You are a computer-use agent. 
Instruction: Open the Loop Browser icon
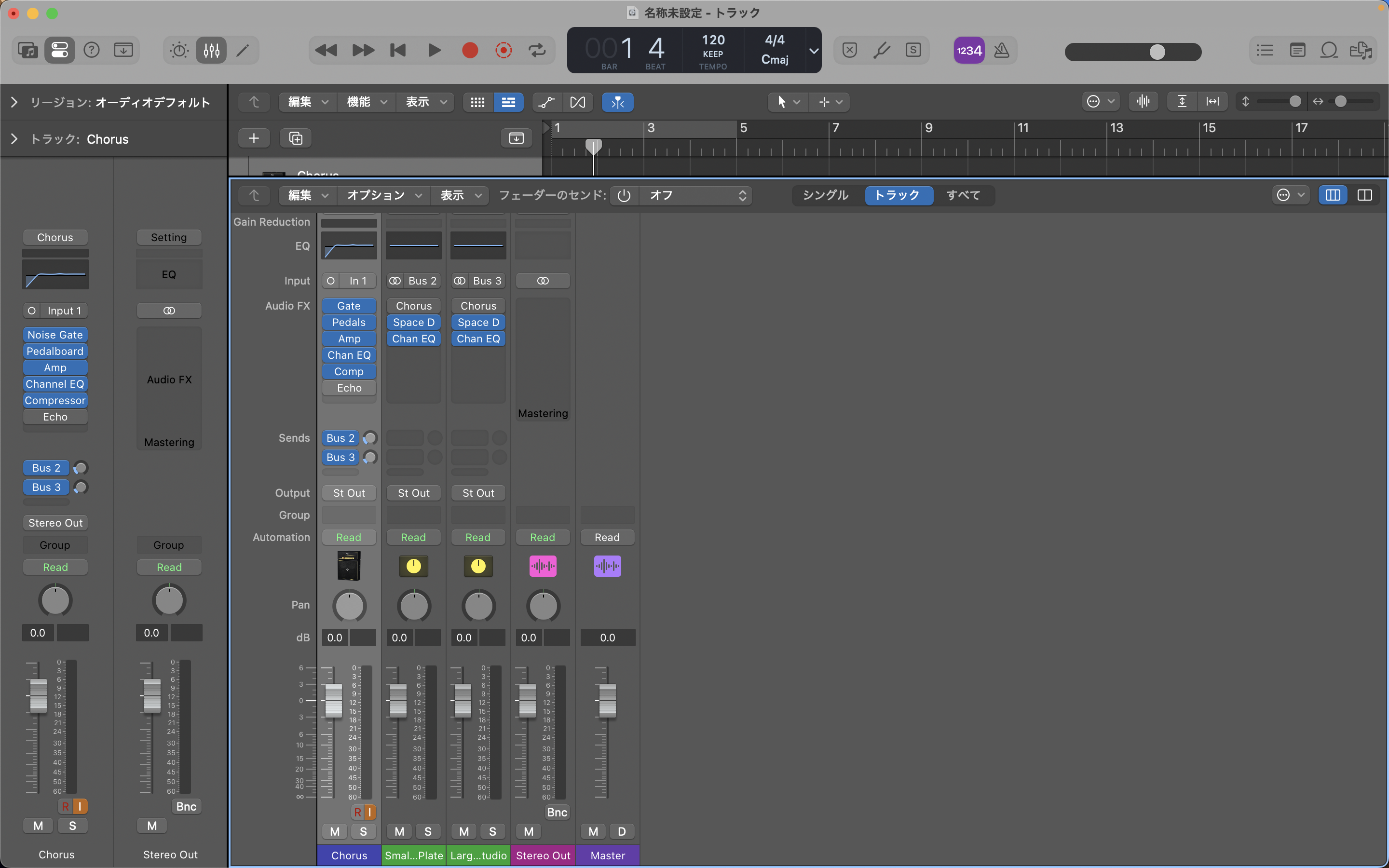coord(1329,51)
